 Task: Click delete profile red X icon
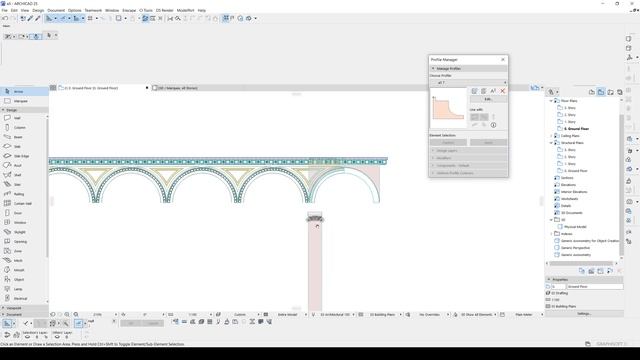[503, 91]
